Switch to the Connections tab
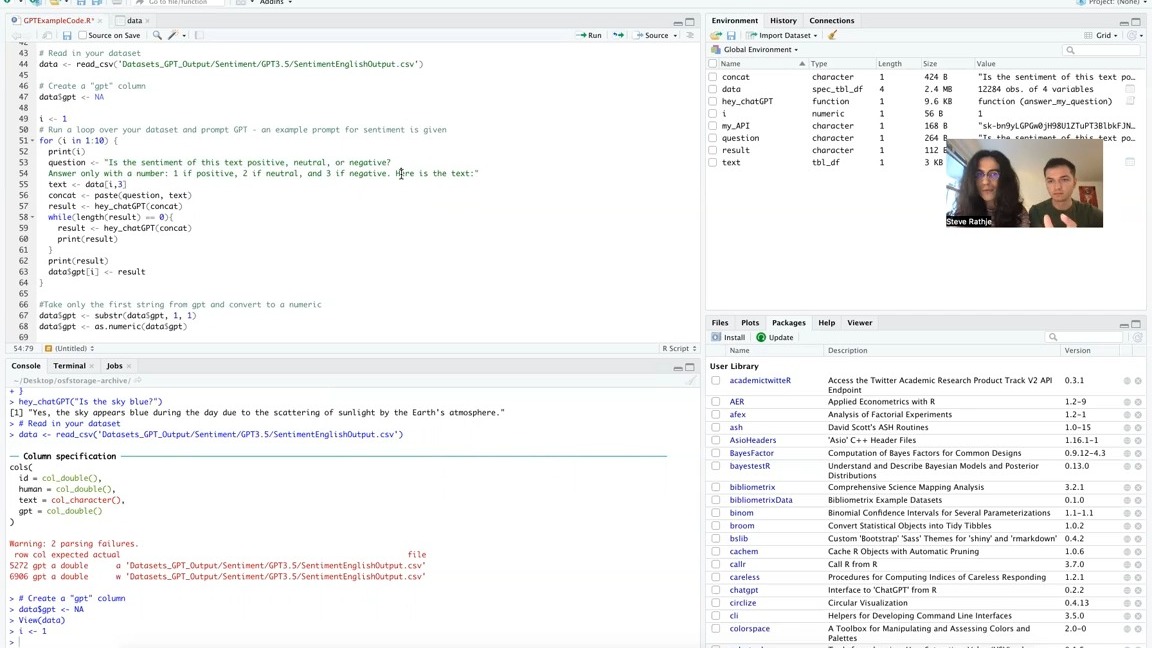This screenshot has width=1152, height=648. pyautogui.click(x=831, y=21)
